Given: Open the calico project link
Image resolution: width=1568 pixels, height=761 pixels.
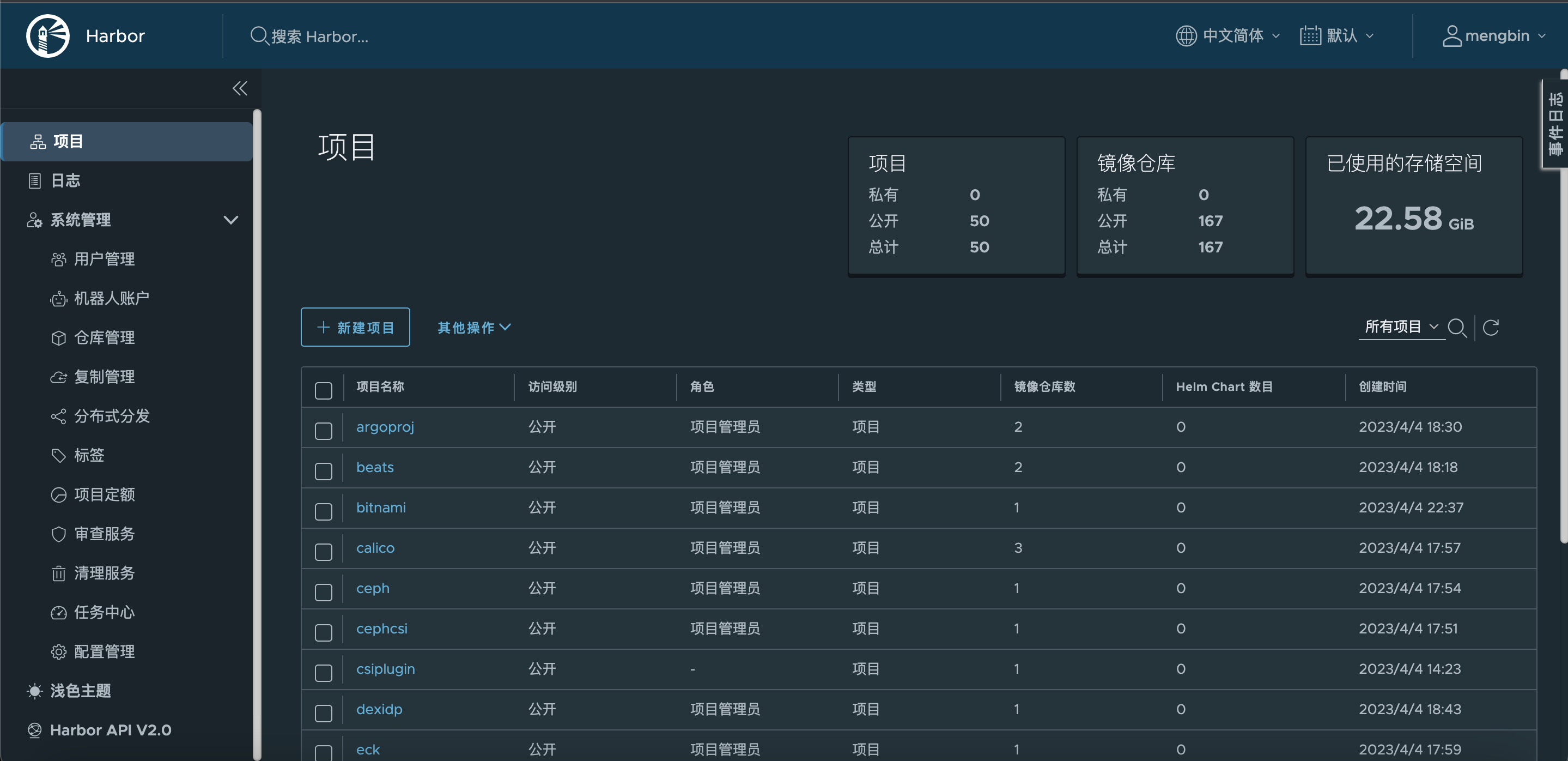Looking at the screenshot, I should (375, 548).
